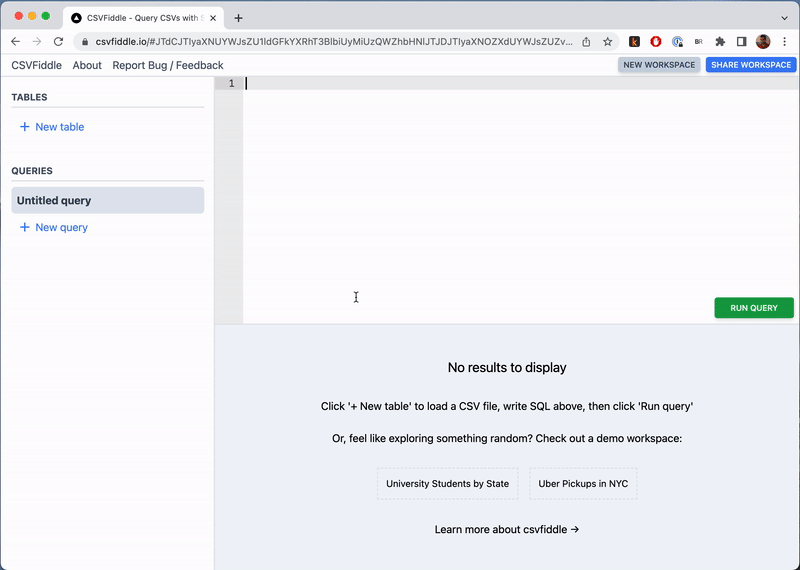Image resolution: width=800 pixels, height=570 pixels.
Task: Load the University Students by State demo
Action: click(x=447, y=484)
